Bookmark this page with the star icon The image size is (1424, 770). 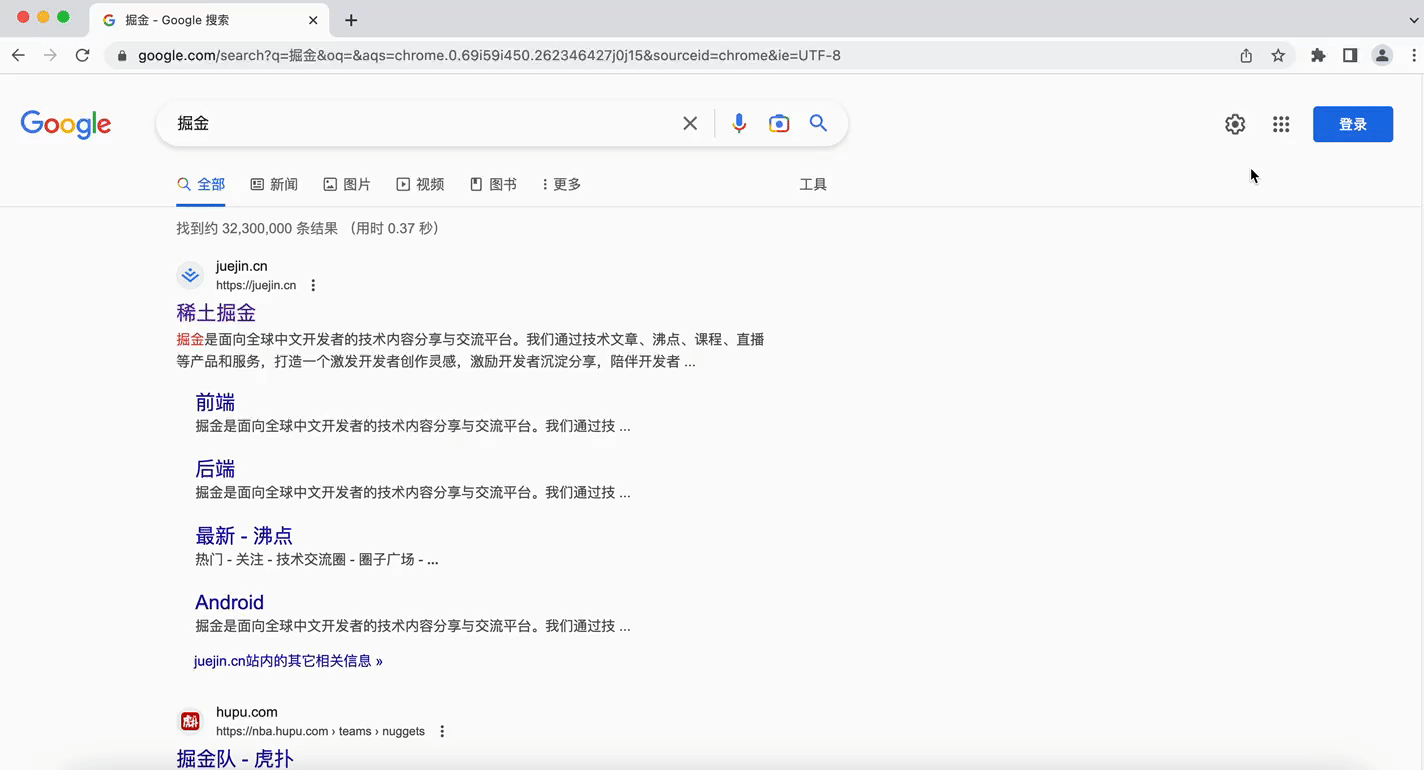pyautogui.click(x=1278, y=56)
